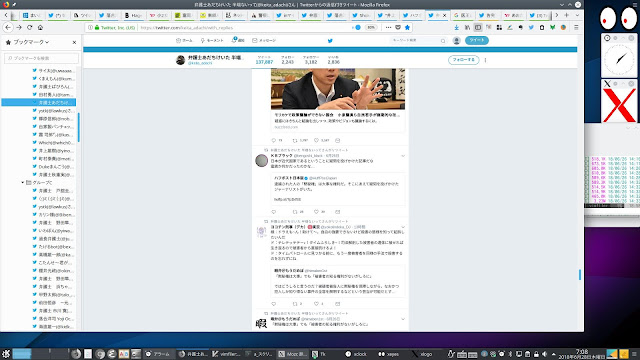
Task: Reload the current Twitter page
Action: (x=29, y=27)
